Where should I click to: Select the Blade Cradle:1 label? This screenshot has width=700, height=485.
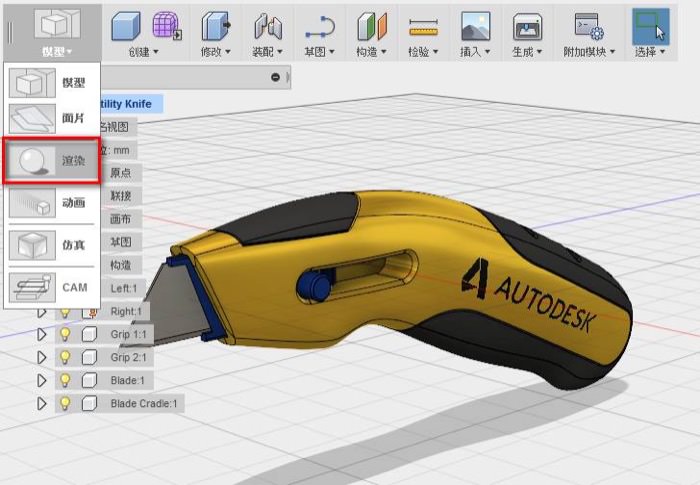[144, 404]
